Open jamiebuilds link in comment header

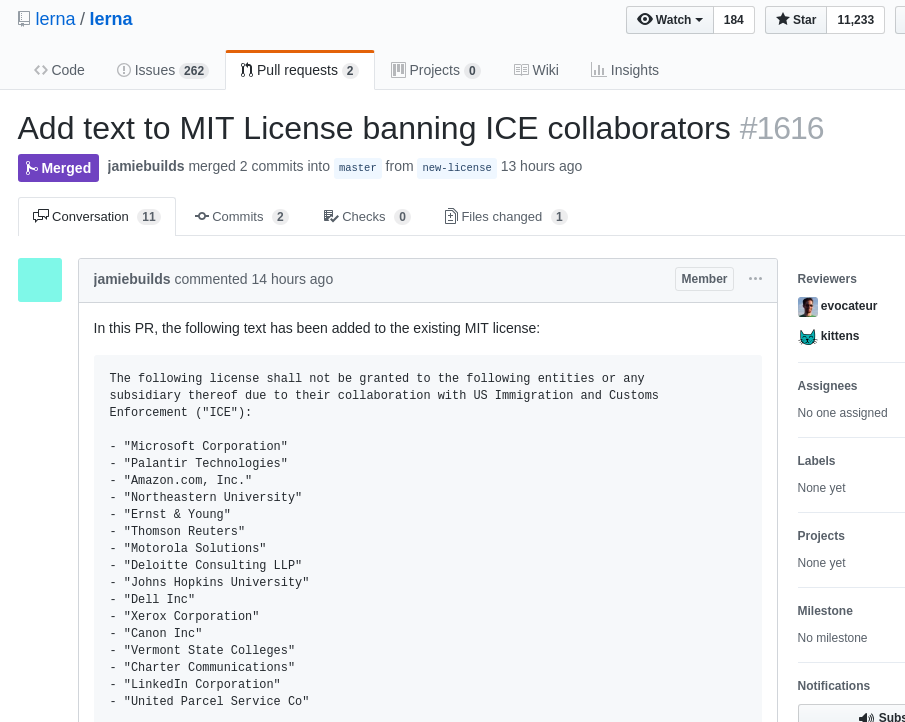[132, 279]
